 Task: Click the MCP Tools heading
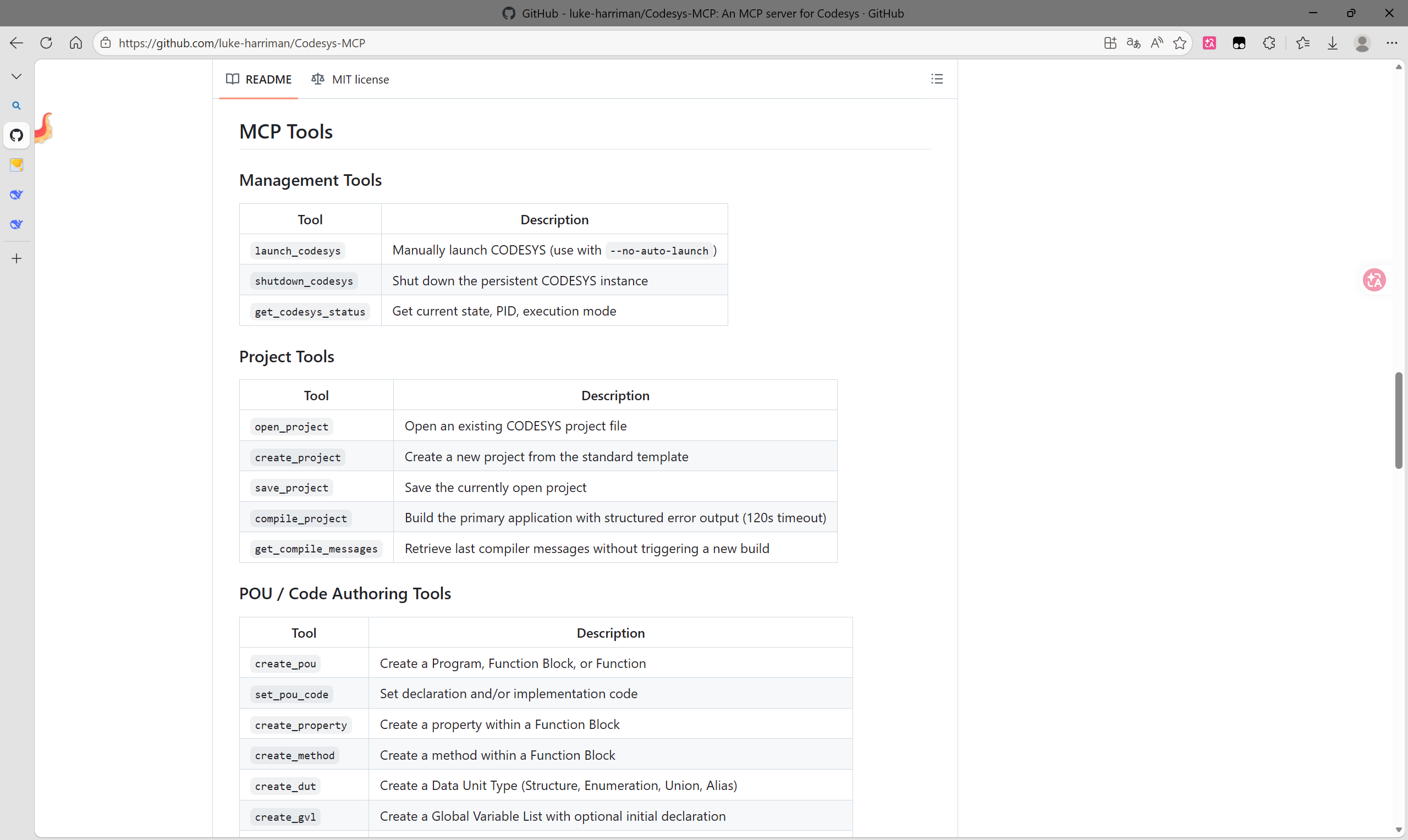coord(286,132)
